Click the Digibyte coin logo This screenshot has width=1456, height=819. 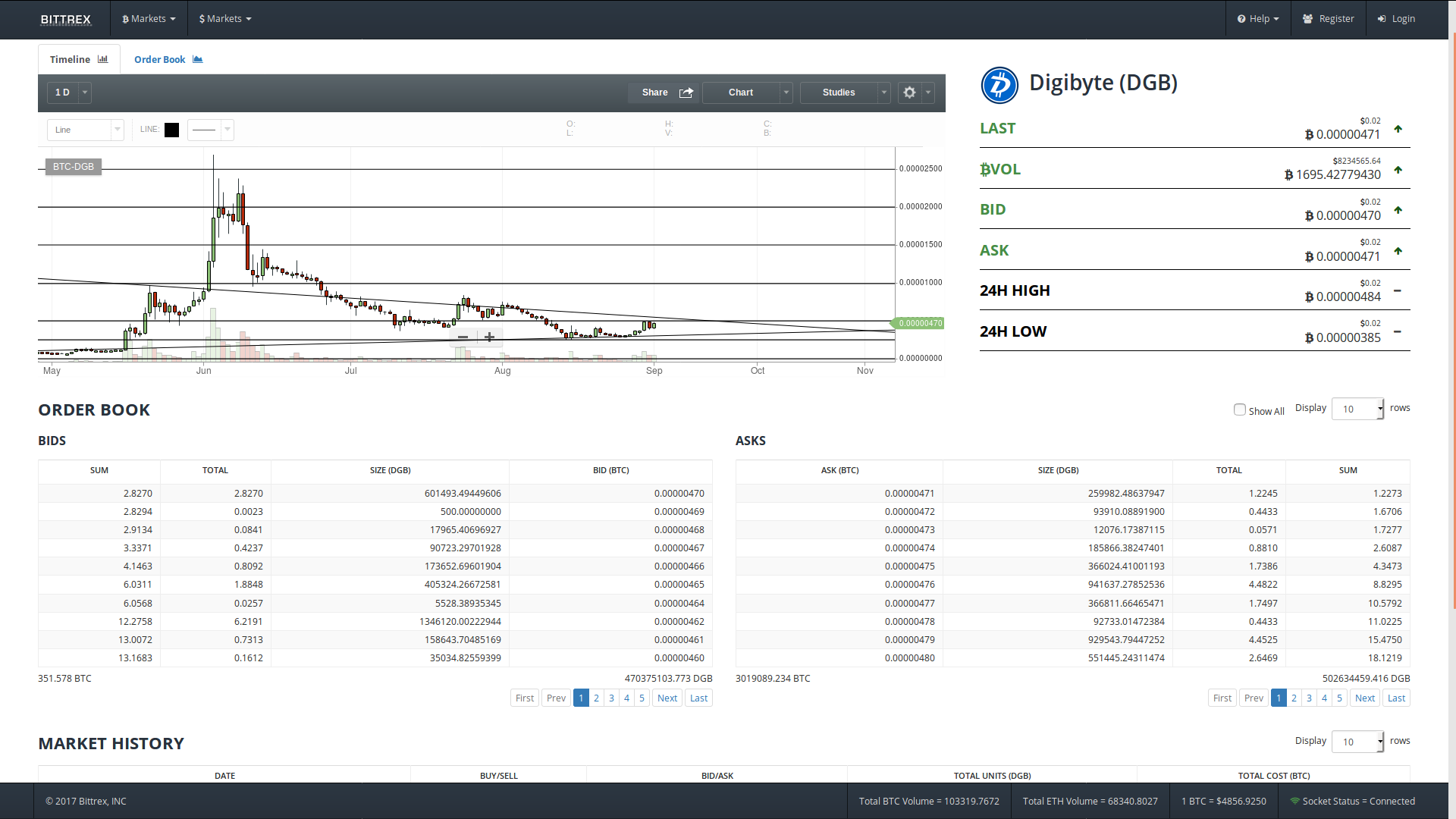point(999,85)
